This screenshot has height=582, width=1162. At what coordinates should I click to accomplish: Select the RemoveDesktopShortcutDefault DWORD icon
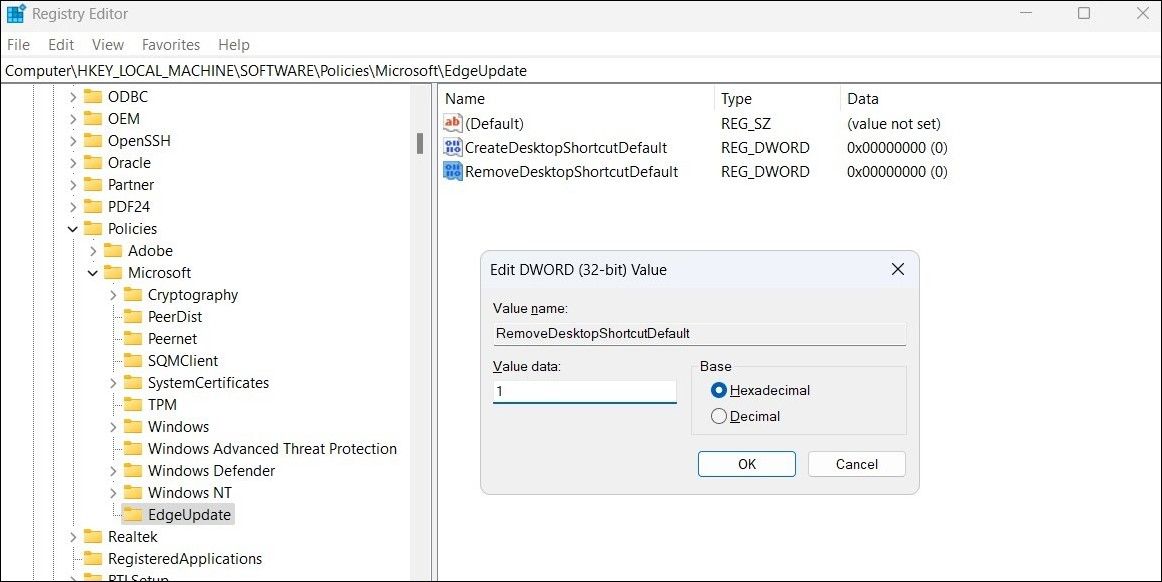[x=453, y=171]
